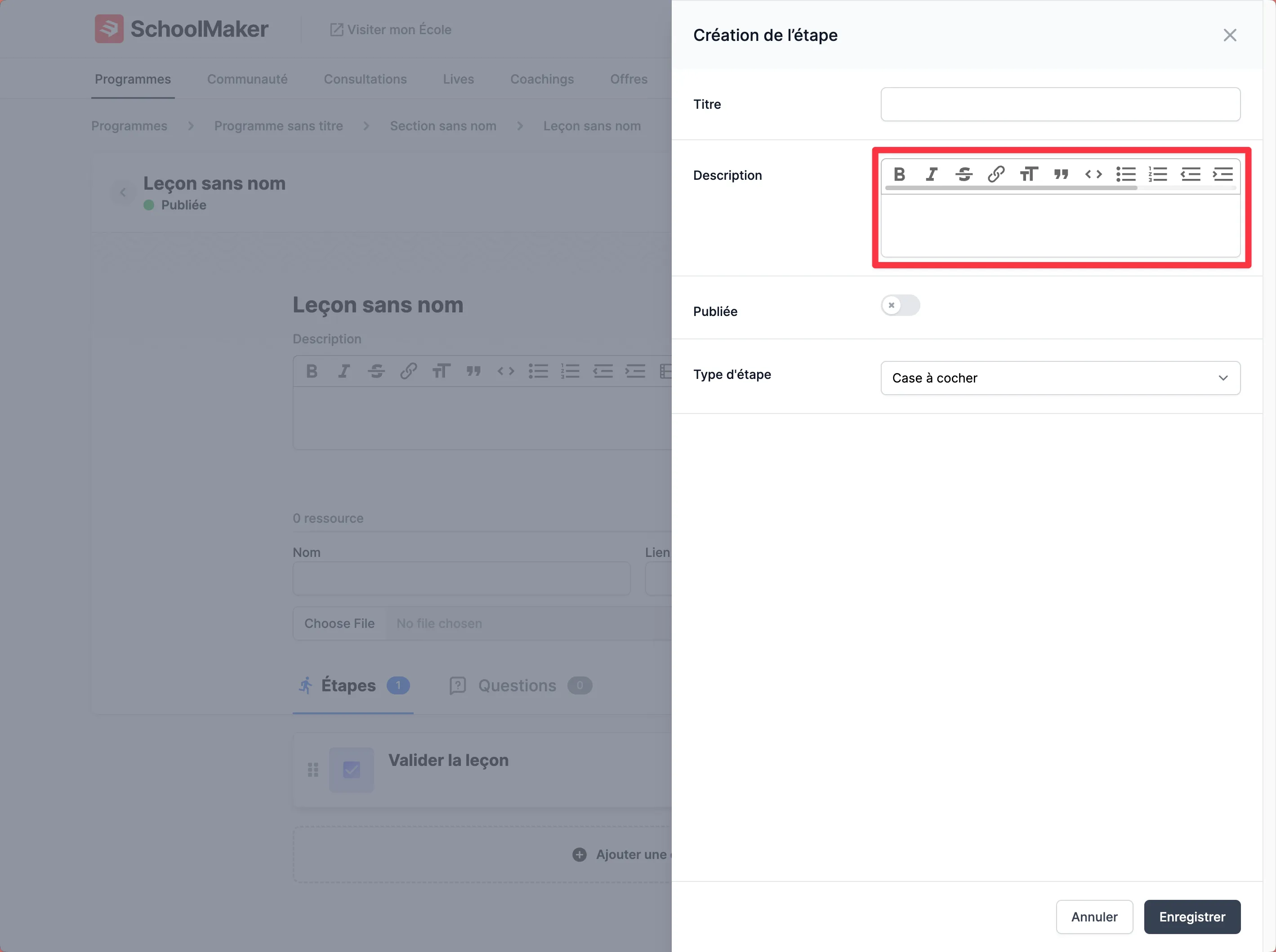Grab the drag handle of Valider la leçon
This screenshot has width=1276, height=952.
[x=313, y=770]
